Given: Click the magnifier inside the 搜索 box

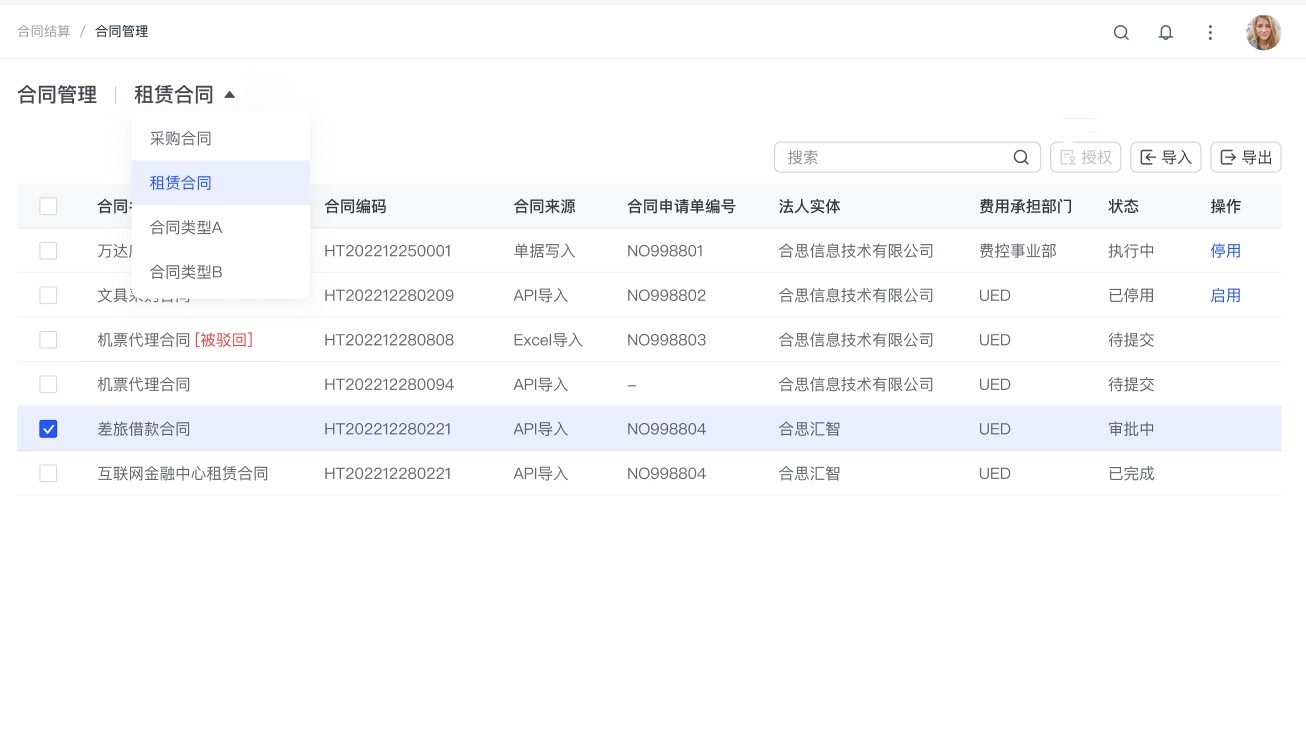Looking at the screenshot, I should click(x=1021, y=157).
